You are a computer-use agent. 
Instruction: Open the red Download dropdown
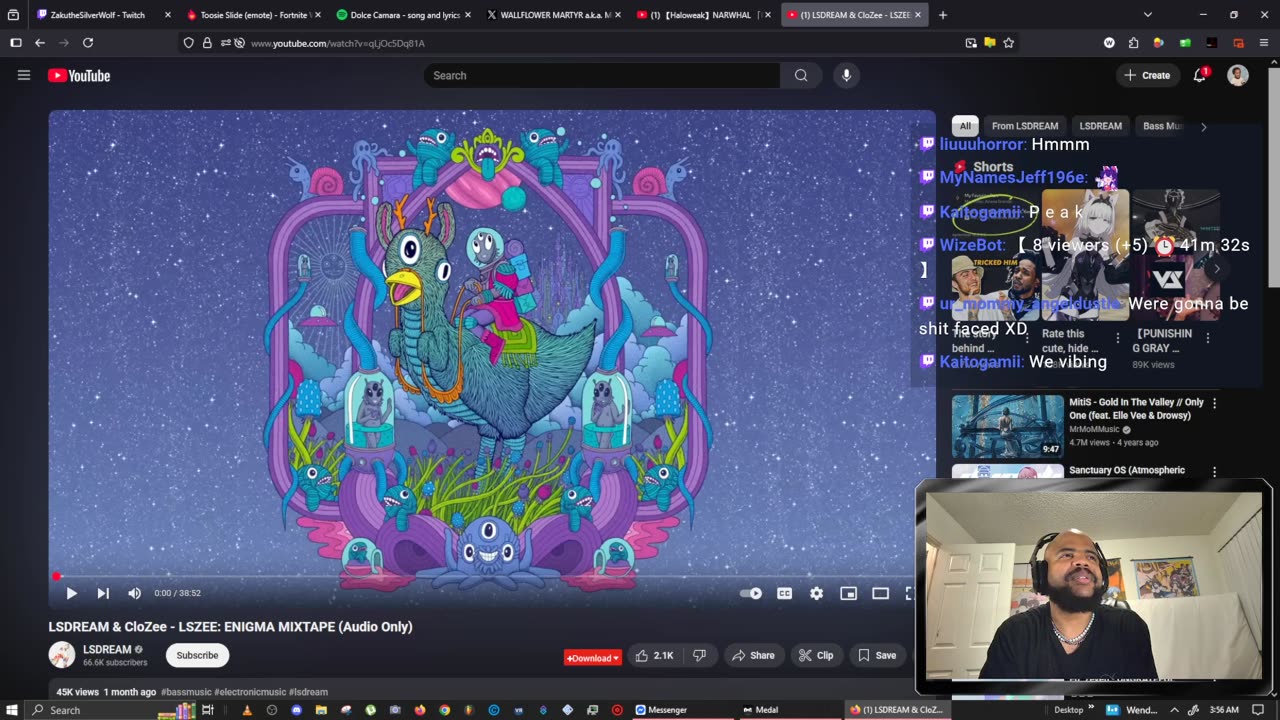pos(593,657)
